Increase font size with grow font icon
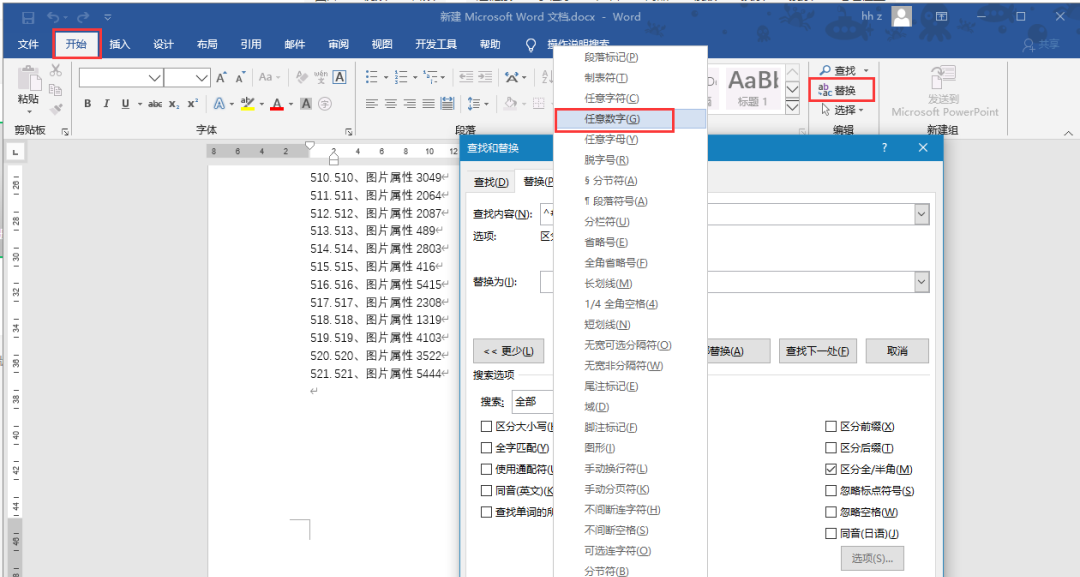This screenshot has height=577, width=1080. tap(221, 78)
